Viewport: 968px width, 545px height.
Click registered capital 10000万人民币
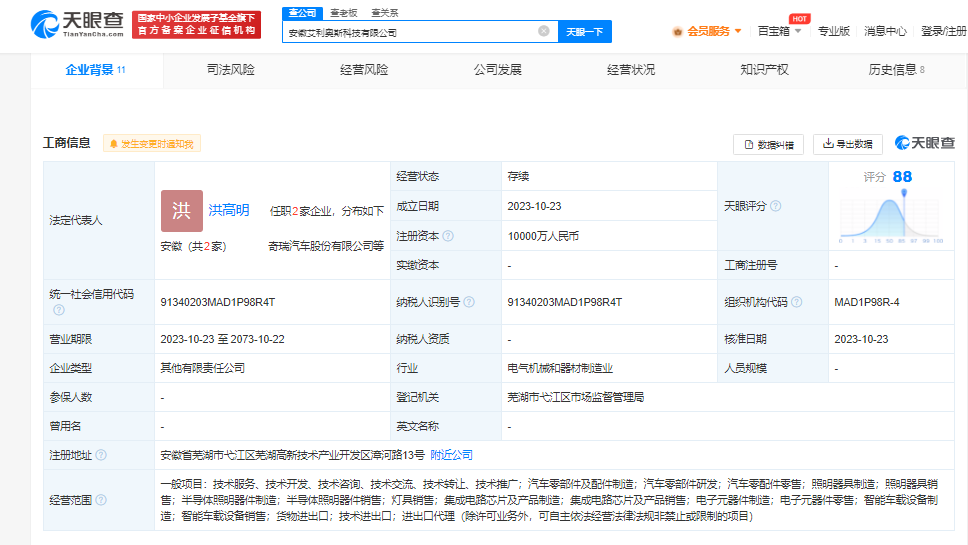[x=543, y=236]
